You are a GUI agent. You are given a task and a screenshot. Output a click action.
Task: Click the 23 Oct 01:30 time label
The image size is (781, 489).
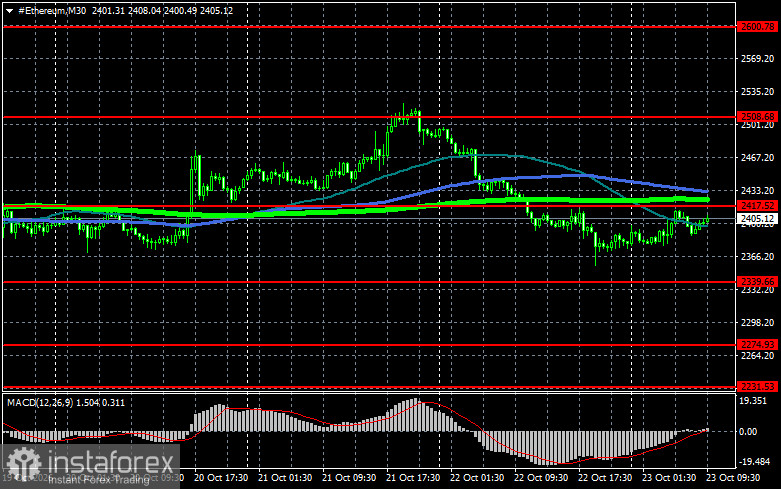coord(669,478)
